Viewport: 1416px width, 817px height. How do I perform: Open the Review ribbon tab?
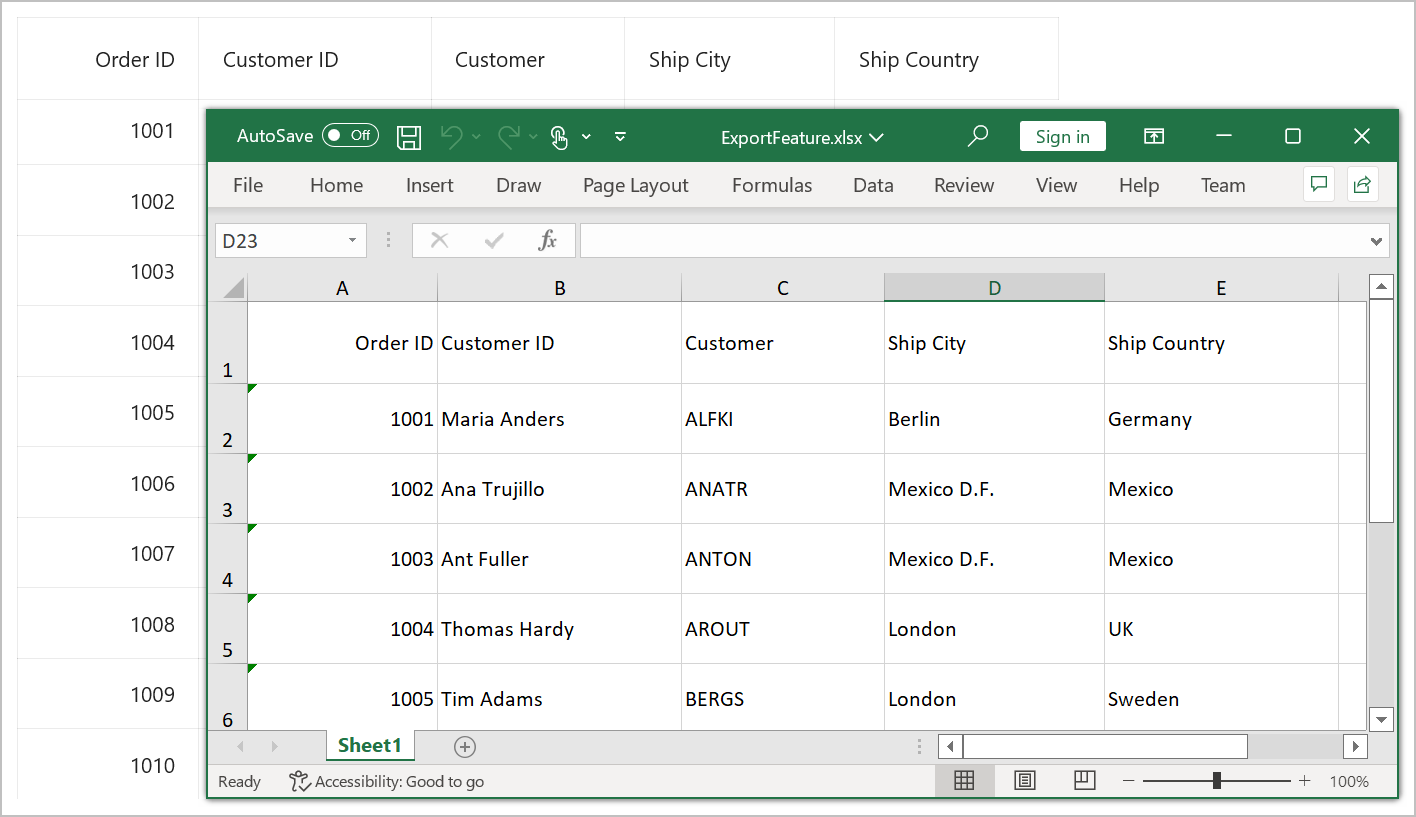tap(964, 185)
